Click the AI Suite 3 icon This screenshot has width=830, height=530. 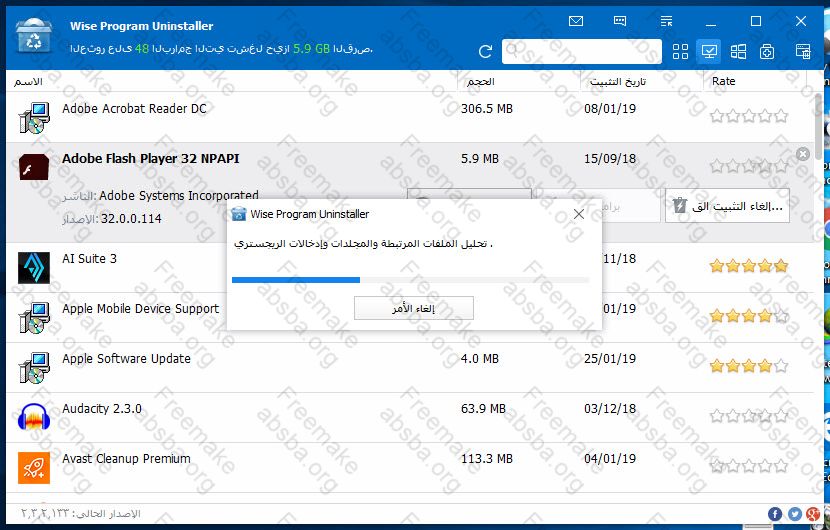click(x=34, y=267)
